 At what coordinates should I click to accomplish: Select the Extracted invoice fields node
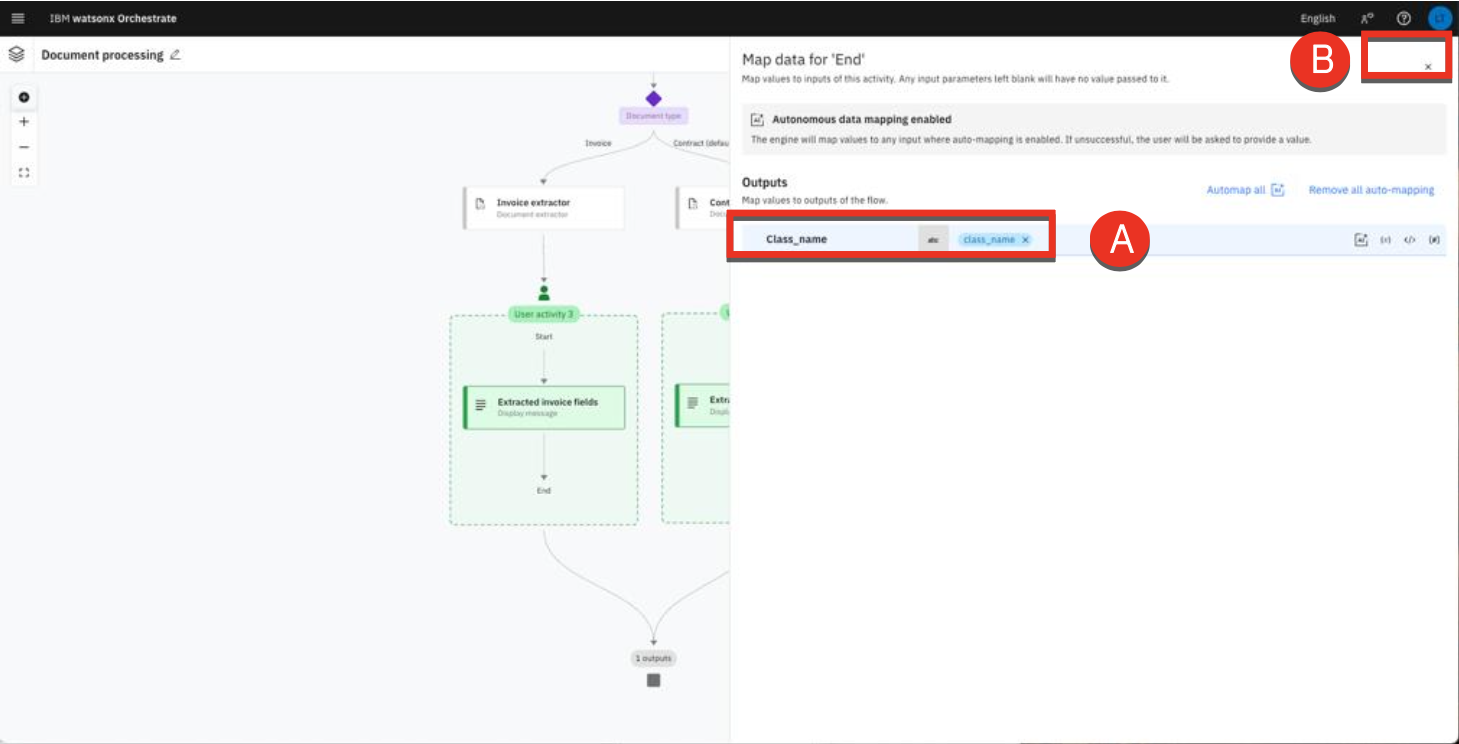click(544, 407)
